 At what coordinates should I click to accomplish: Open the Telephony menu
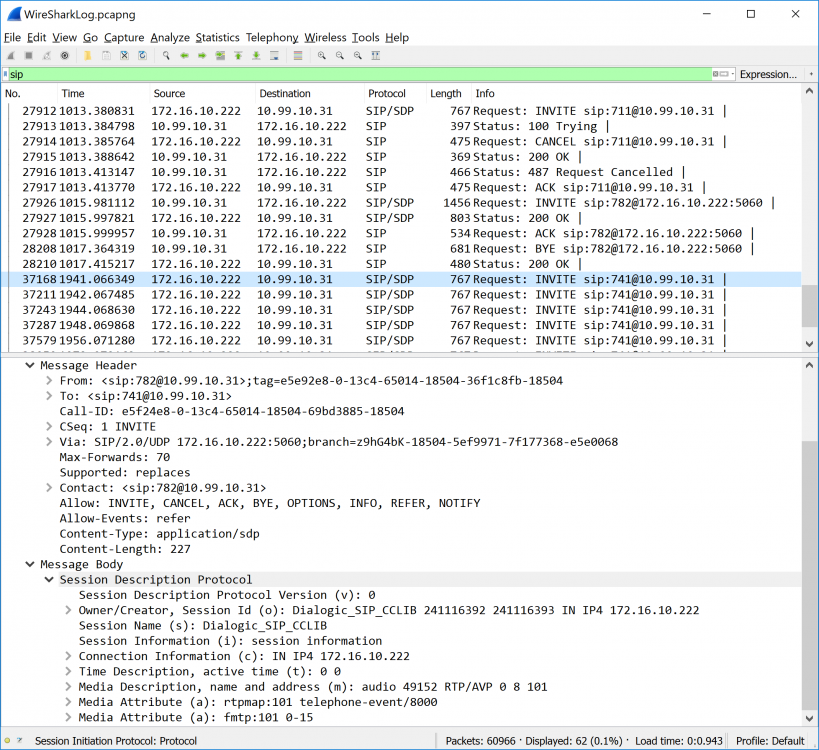(x=272, y=37)
